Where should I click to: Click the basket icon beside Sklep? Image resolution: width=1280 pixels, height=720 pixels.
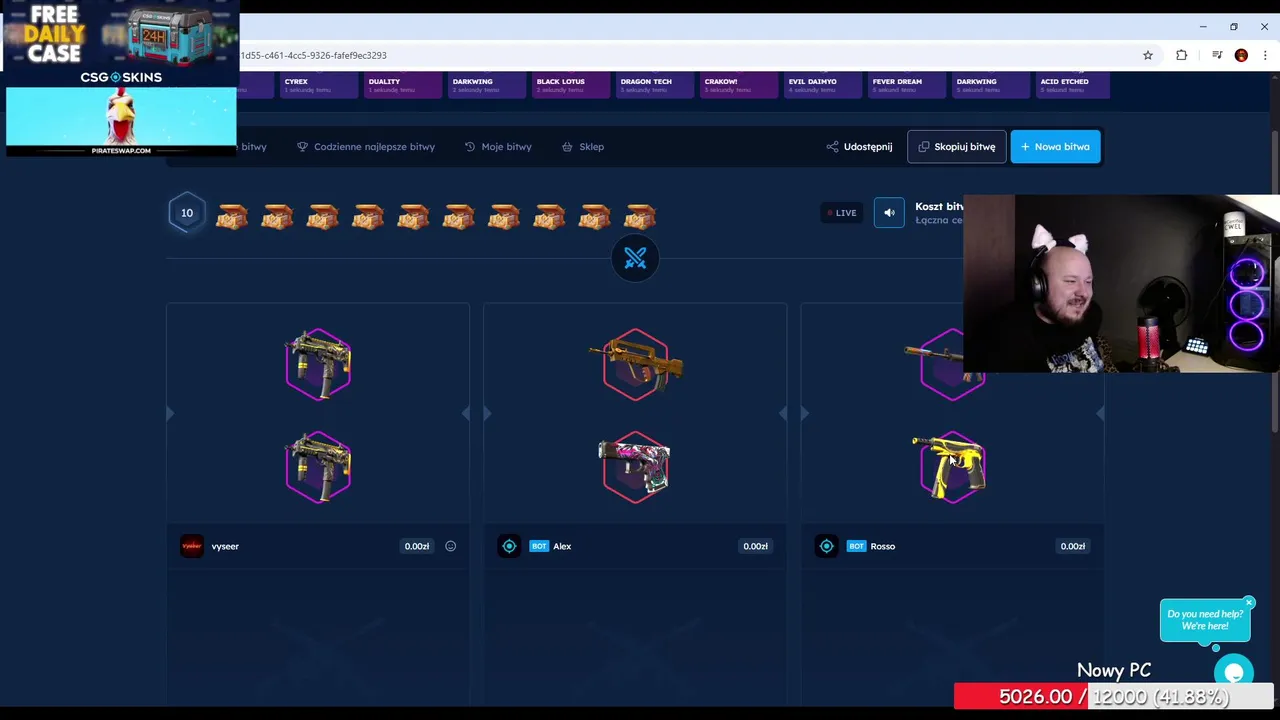[x=567, y=147]
